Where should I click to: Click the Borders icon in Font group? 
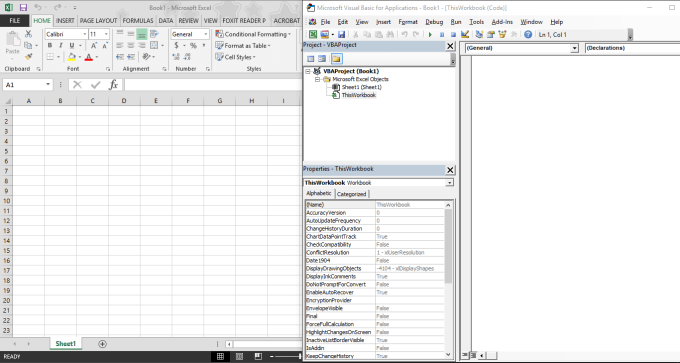50,57
